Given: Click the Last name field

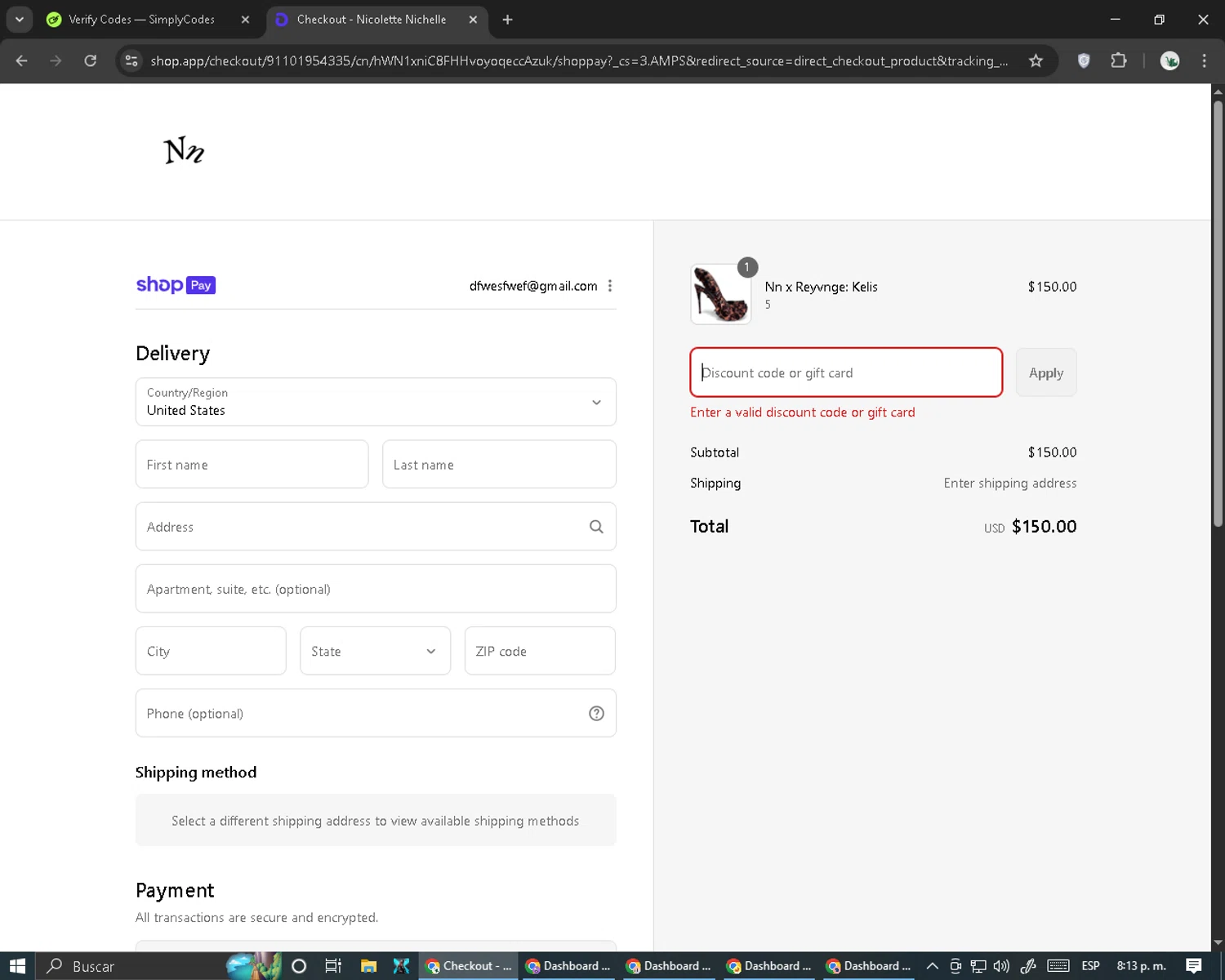Looking at the screenshot, I should (499, 464).
